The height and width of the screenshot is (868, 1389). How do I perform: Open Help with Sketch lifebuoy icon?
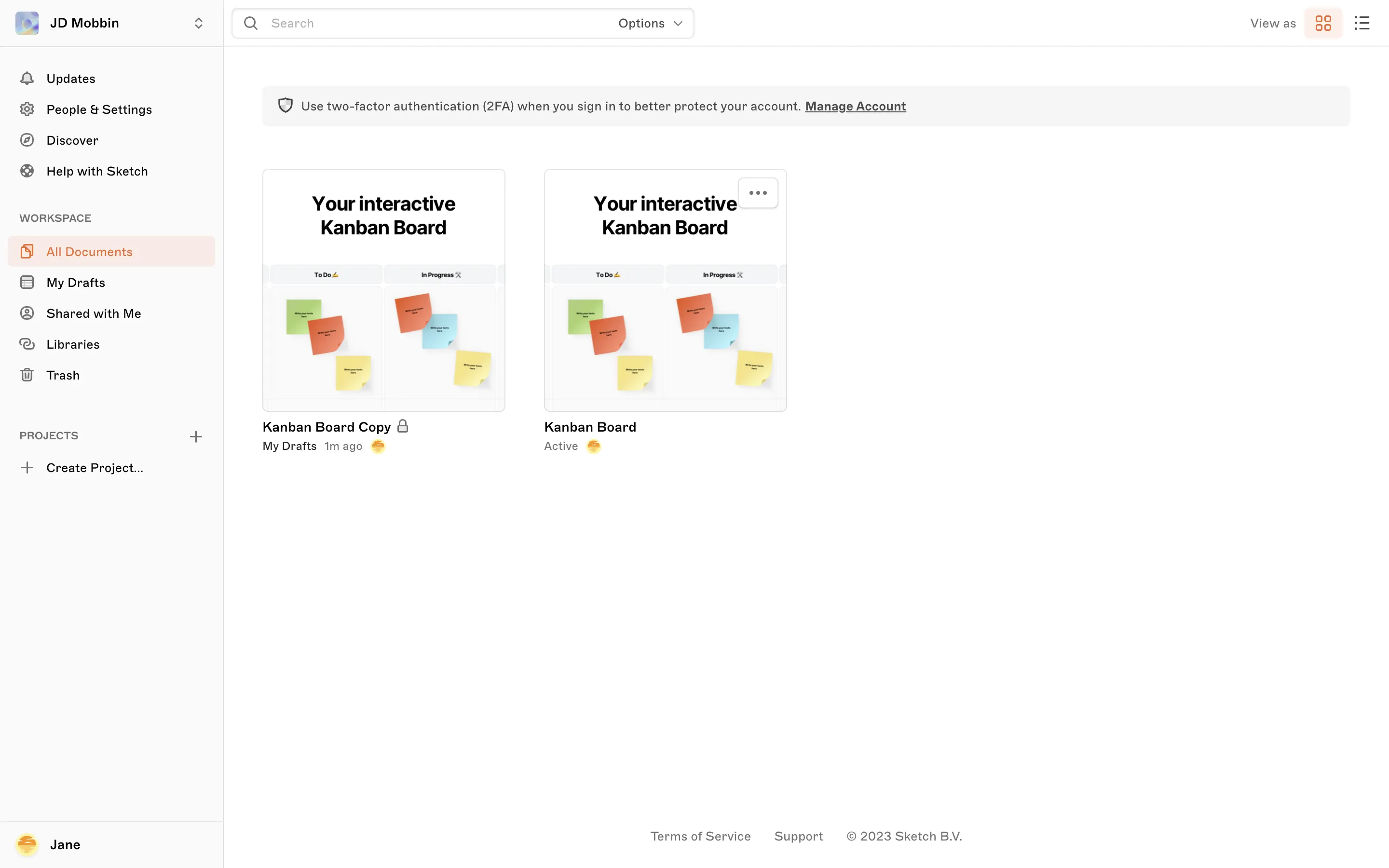27,171
